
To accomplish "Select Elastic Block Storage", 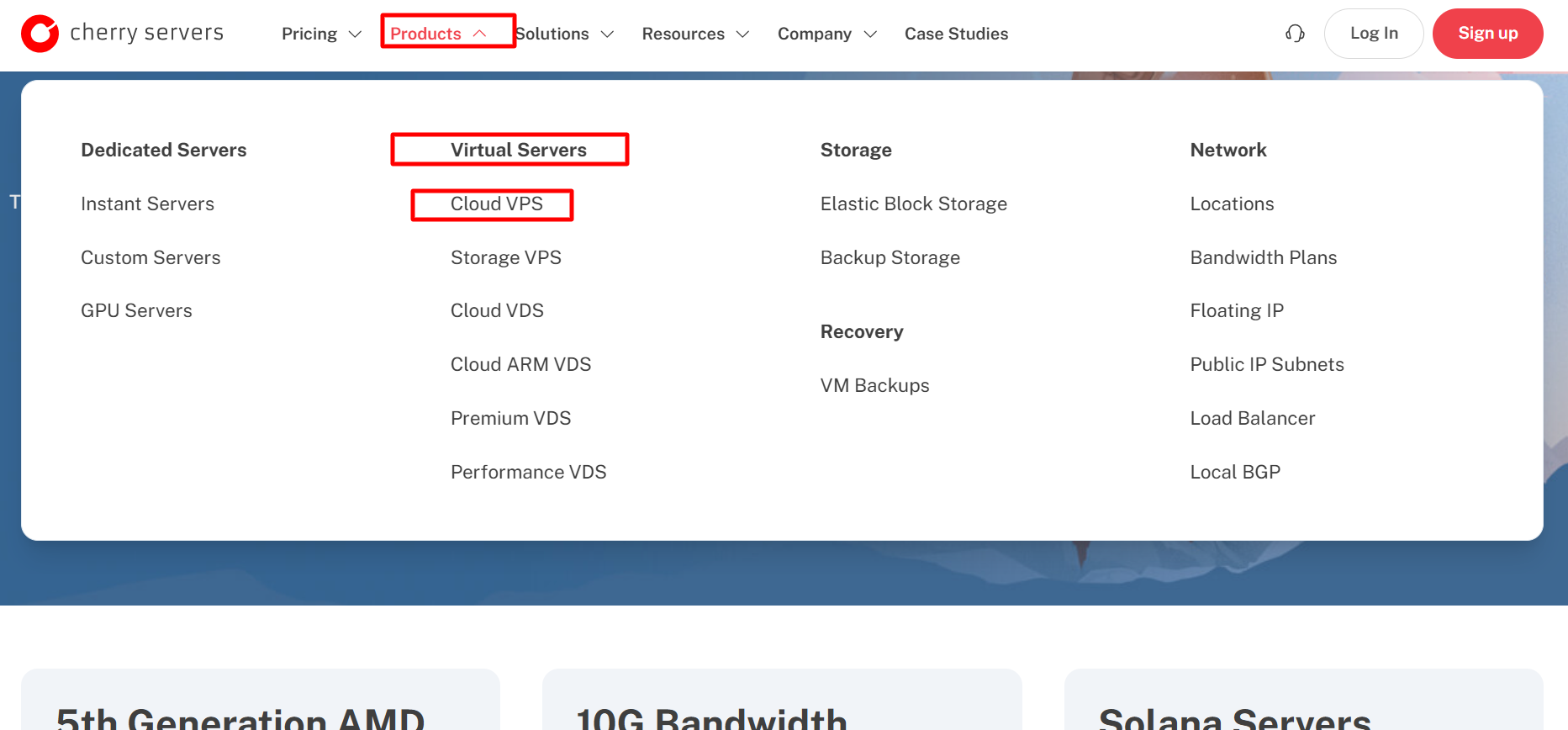I will tap(914, 204).
